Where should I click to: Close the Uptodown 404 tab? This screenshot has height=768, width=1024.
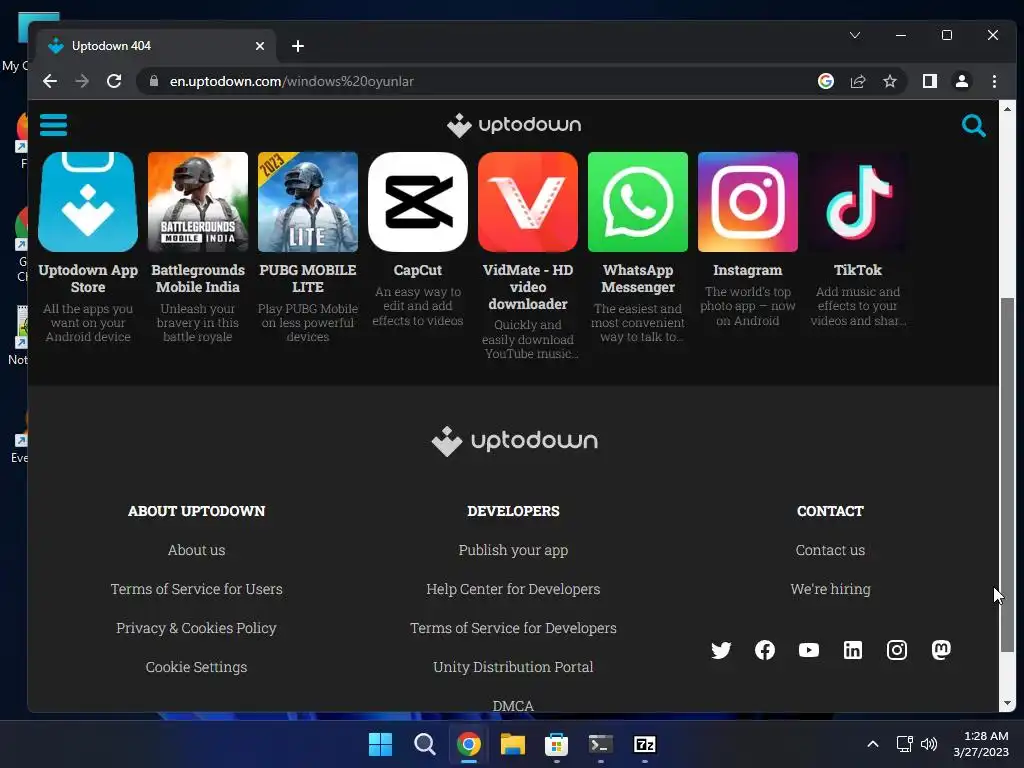(259, 46)
